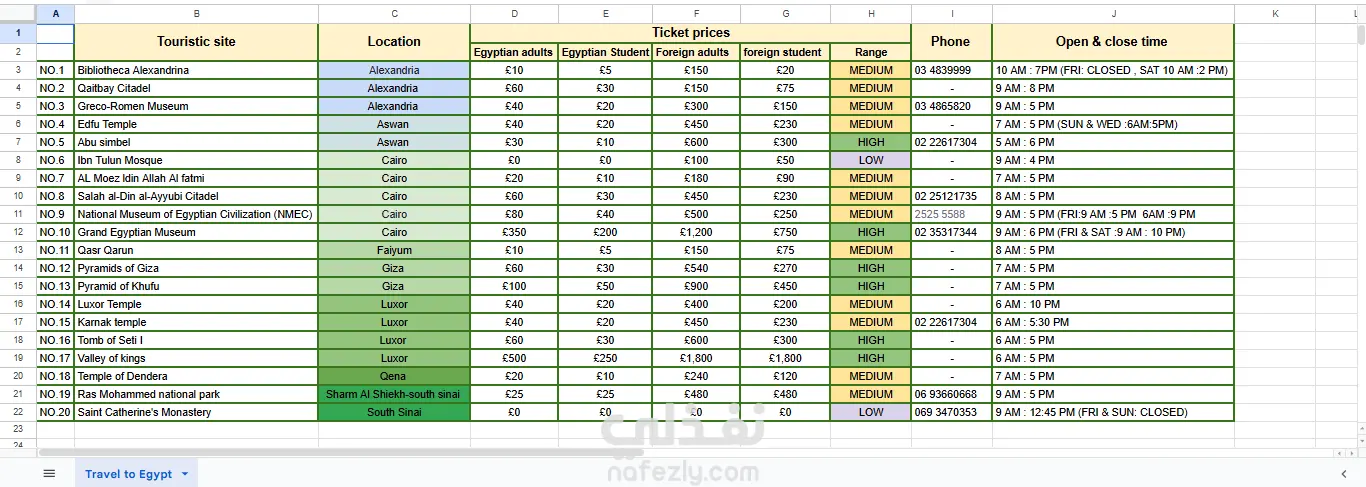The height and width of the screenshot is (487, 1366).
Task: Click the LOW range cell for Ibn Tulun Mosque
Action: coord(870,160)
